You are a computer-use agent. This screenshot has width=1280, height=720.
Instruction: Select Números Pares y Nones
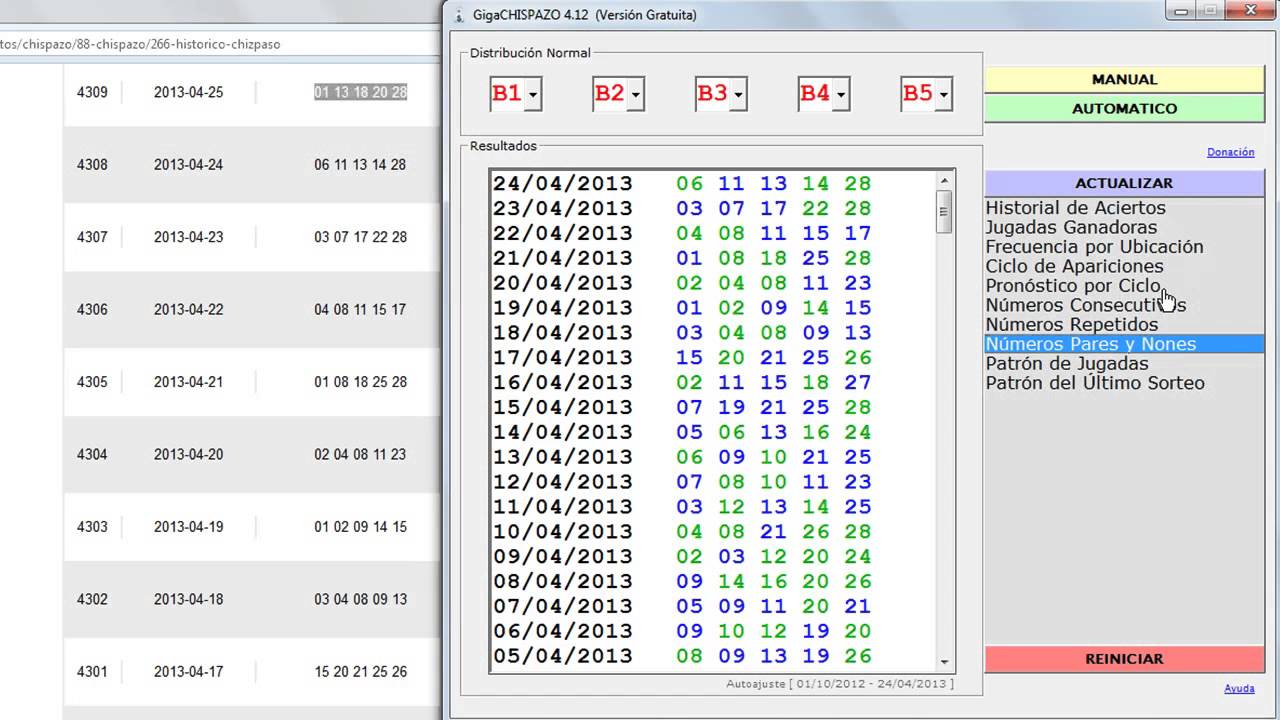(x=1124, y=344)
